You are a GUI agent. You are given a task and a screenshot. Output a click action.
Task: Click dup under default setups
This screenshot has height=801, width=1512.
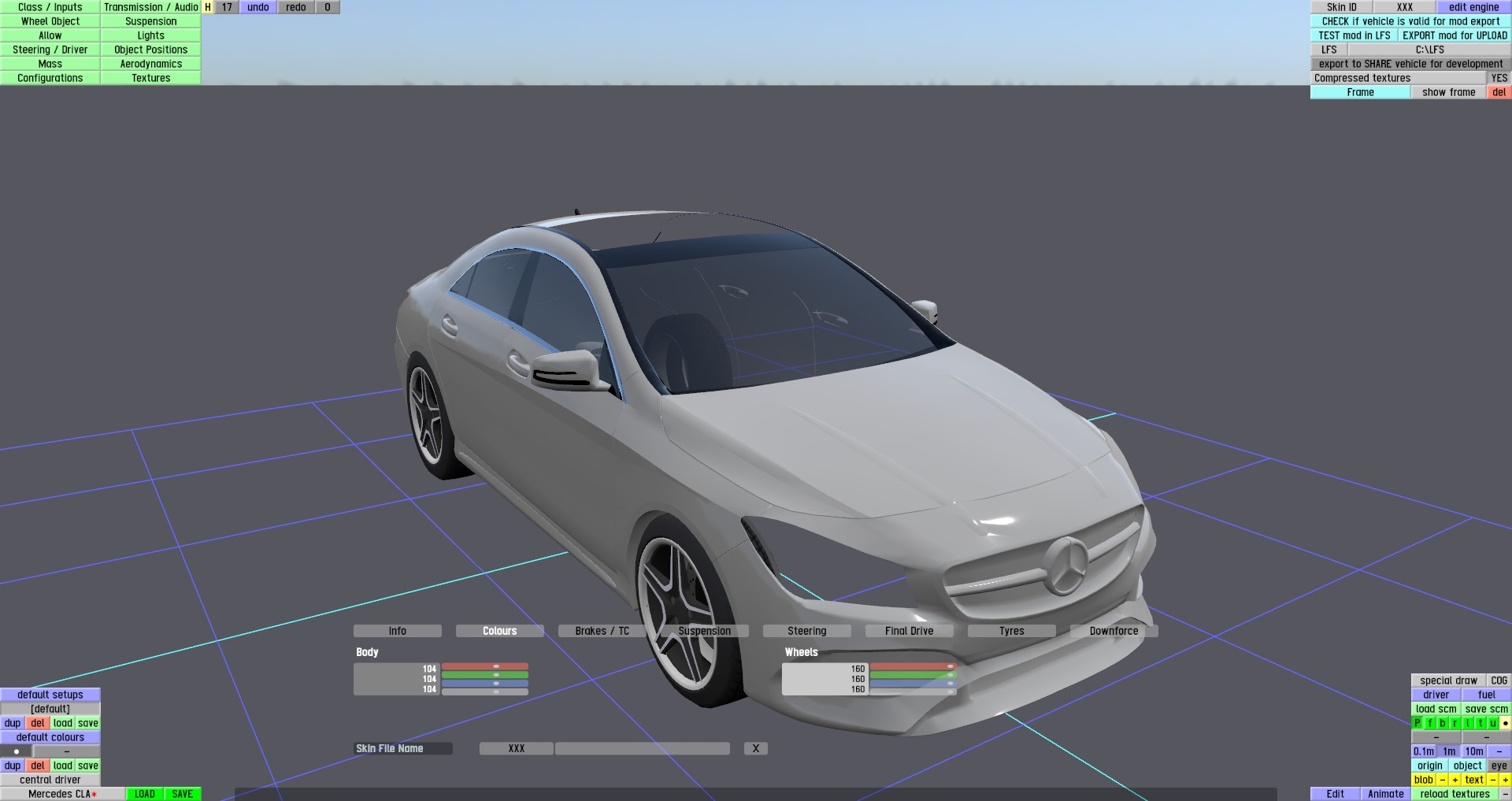[13, 723]
